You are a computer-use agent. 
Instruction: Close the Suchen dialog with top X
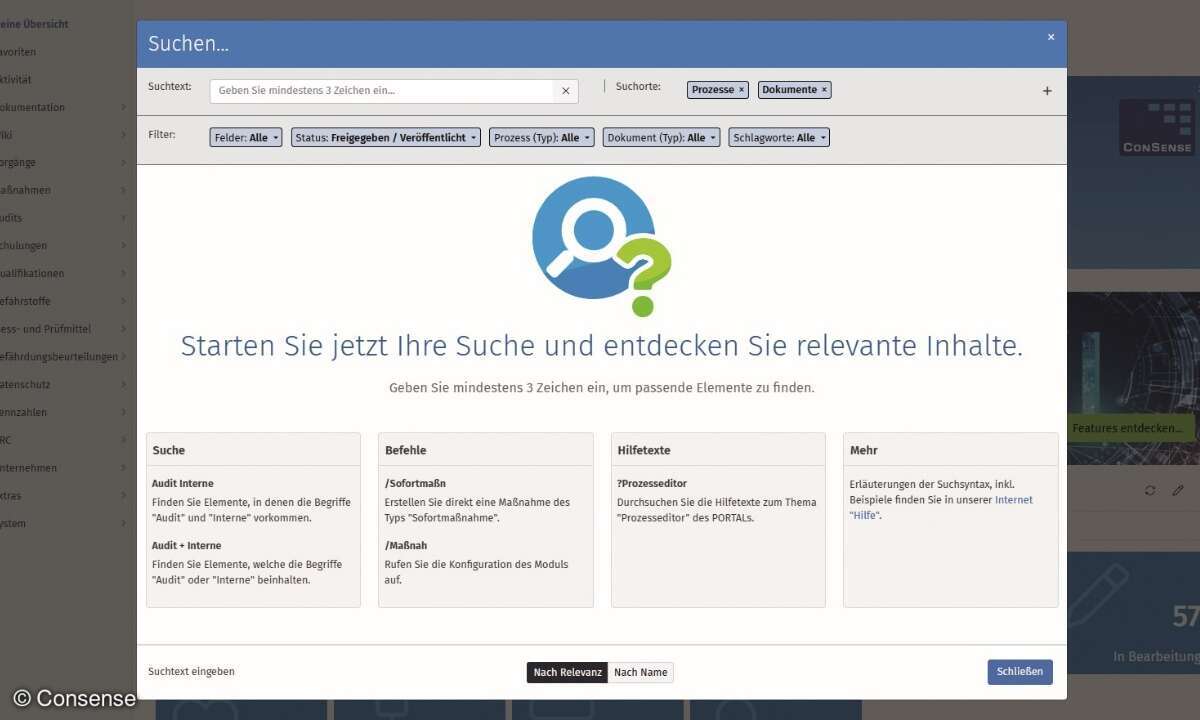(x=1051, y=37)
